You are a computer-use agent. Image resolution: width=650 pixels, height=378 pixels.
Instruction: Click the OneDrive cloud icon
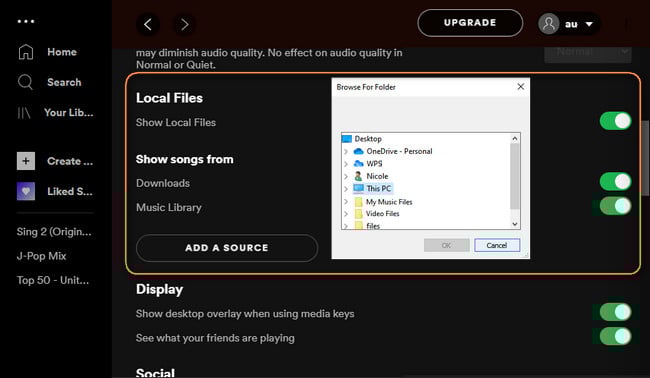pyautogui.click(x=359, y=151)
